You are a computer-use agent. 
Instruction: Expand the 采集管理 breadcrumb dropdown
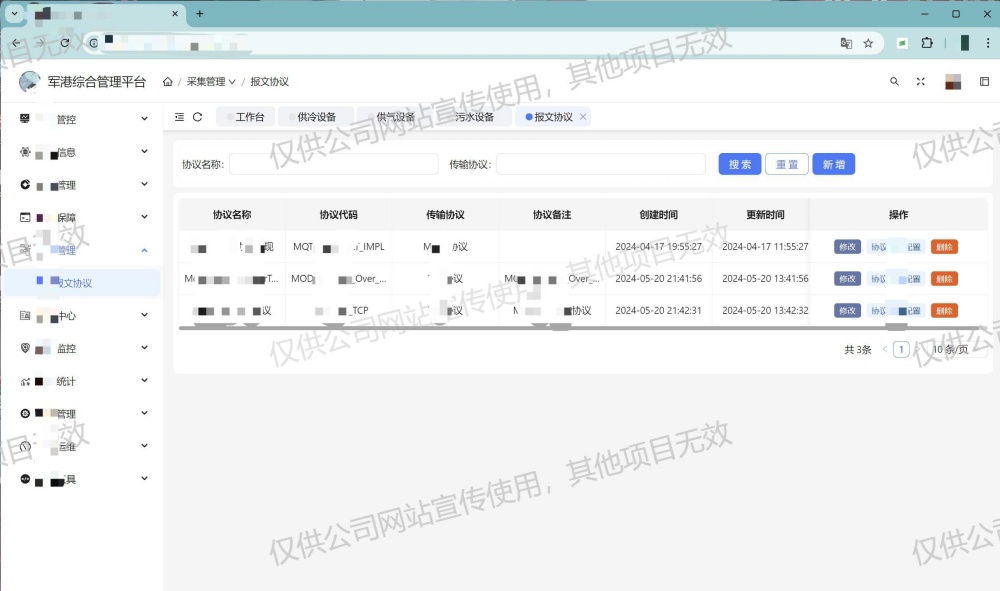tap(211, 82)
